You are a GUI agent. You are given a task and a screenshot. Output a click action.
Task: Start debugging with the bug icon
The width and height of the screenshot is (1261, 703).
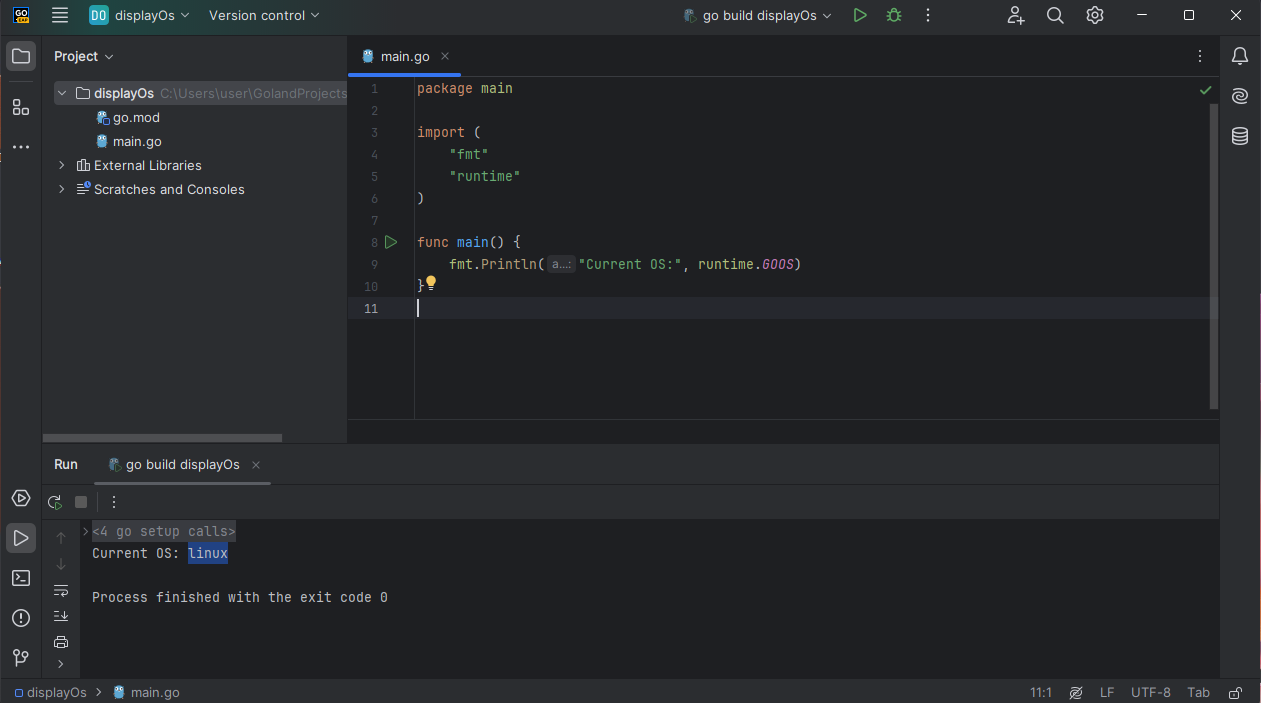pos(893,15)
